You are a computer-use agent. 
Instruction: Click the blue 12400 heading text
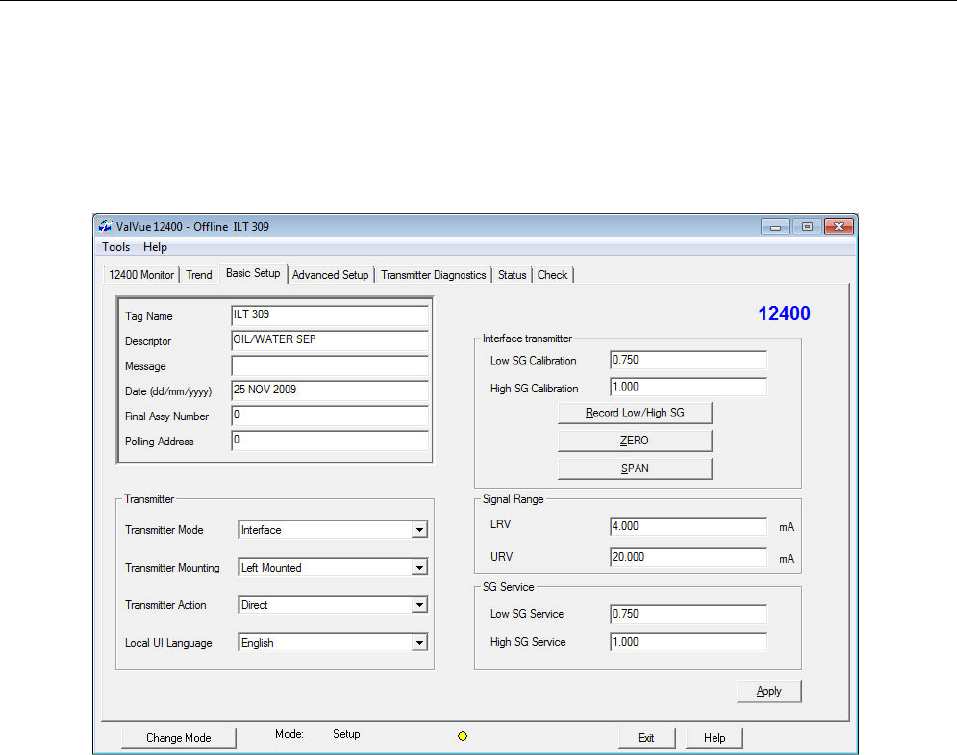784,313
